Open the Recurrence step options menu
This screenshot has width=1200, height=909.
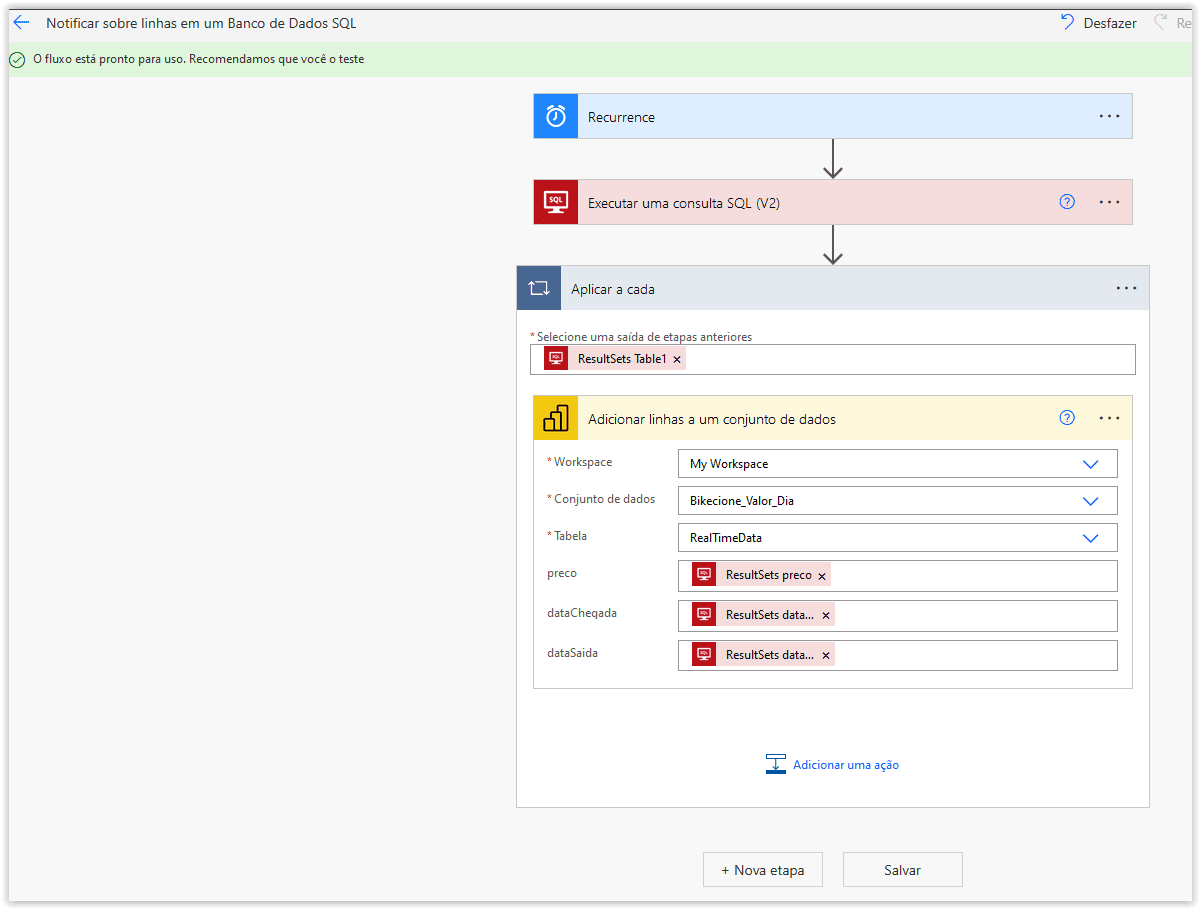(1109, 116)
